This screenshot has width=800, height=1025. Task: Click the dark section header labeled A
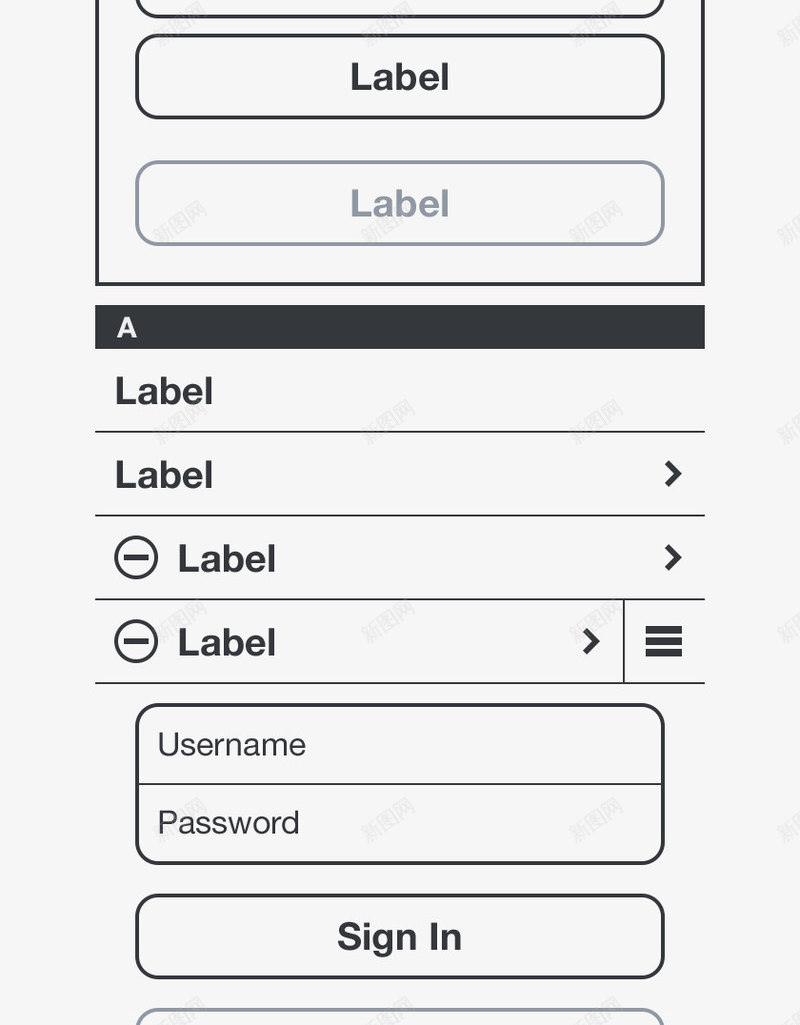click(400, 327)
